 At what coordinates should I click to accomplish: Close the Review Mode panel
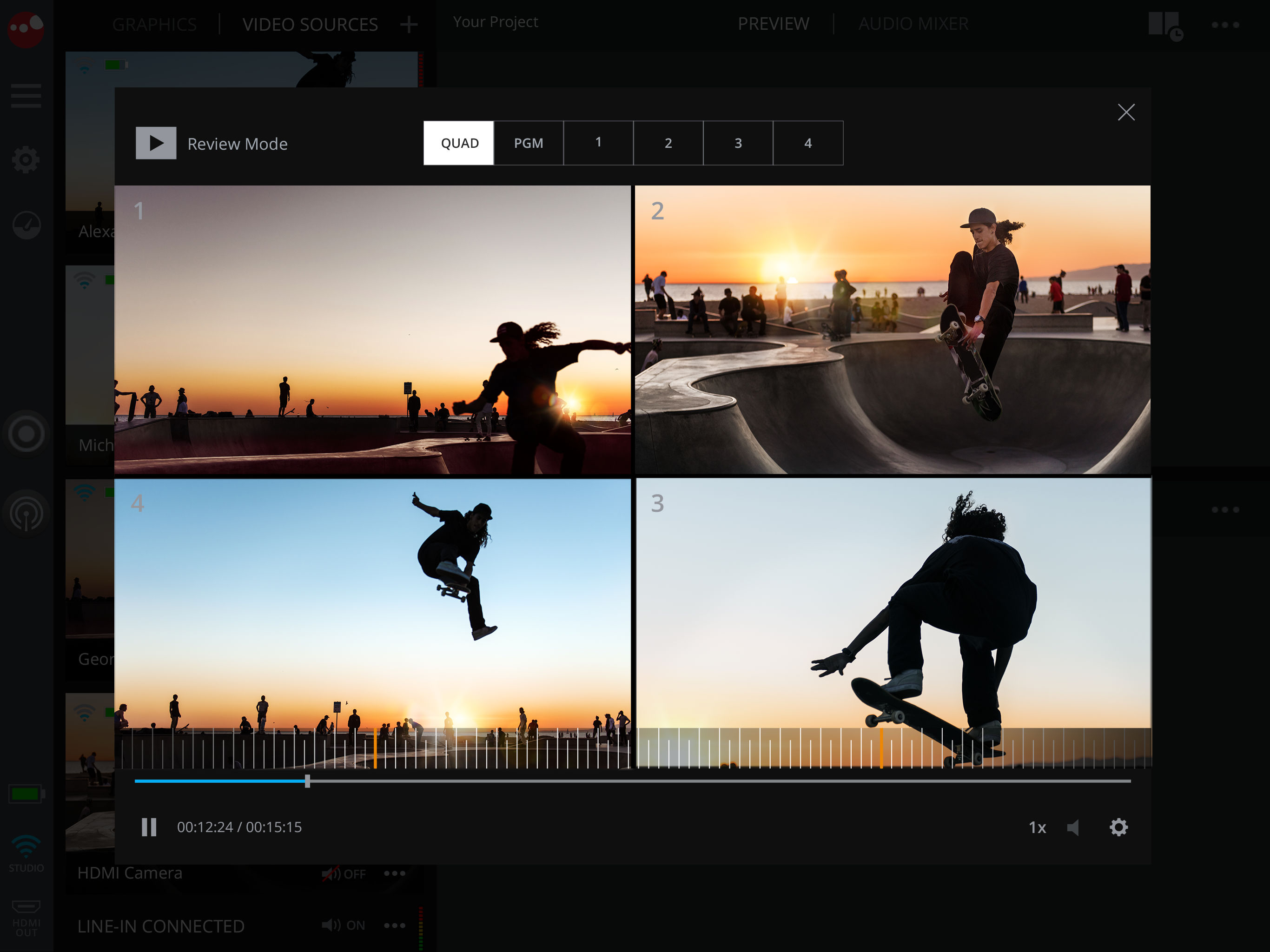tap(1126, 112)
